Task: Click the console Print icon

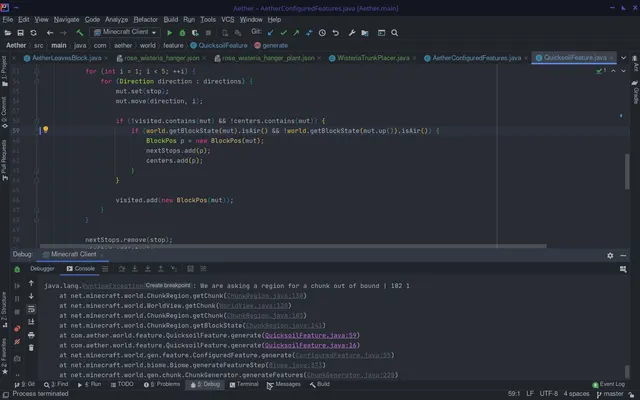Action: [31, 335]
